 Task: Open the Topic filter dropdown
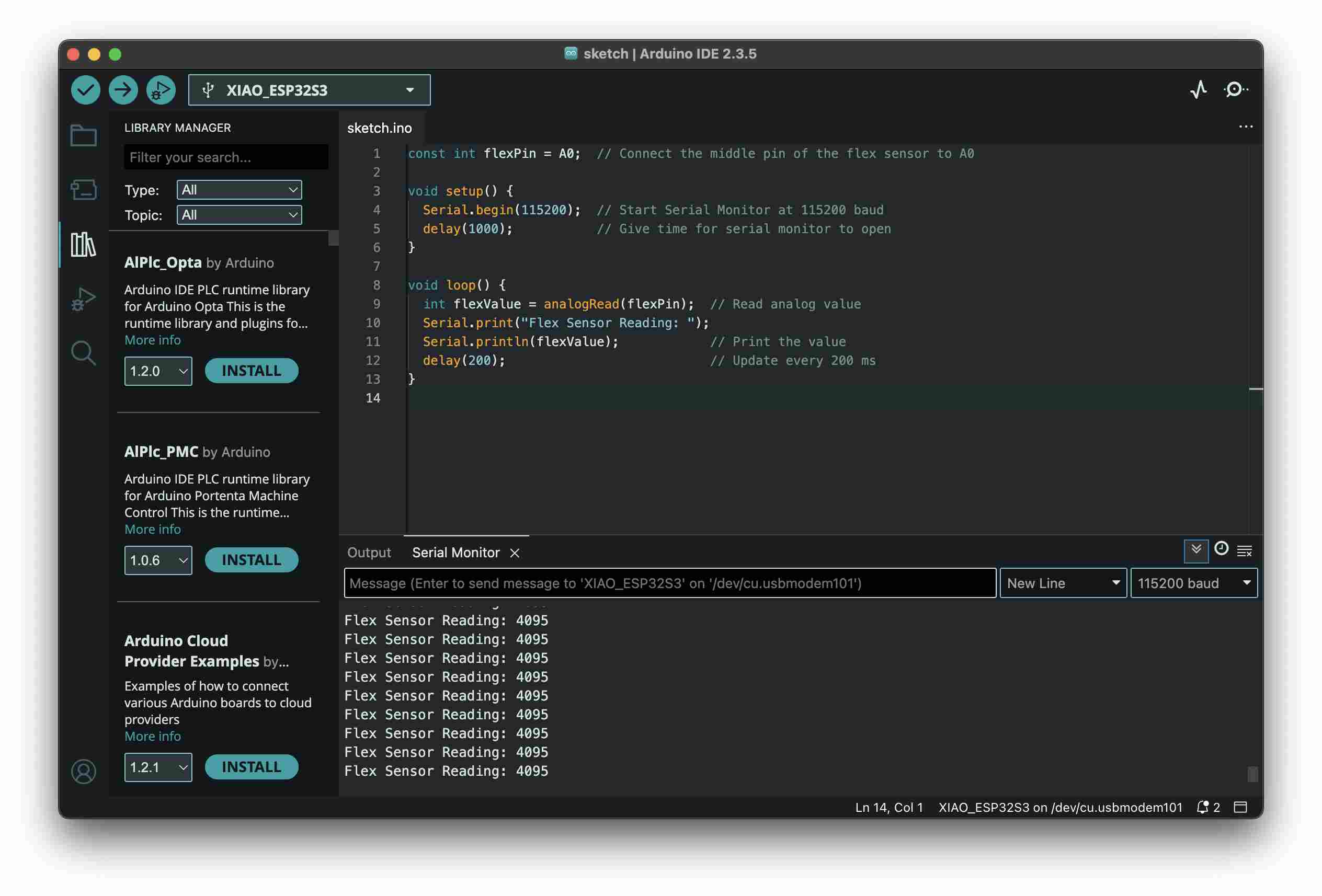pos(239,215)
